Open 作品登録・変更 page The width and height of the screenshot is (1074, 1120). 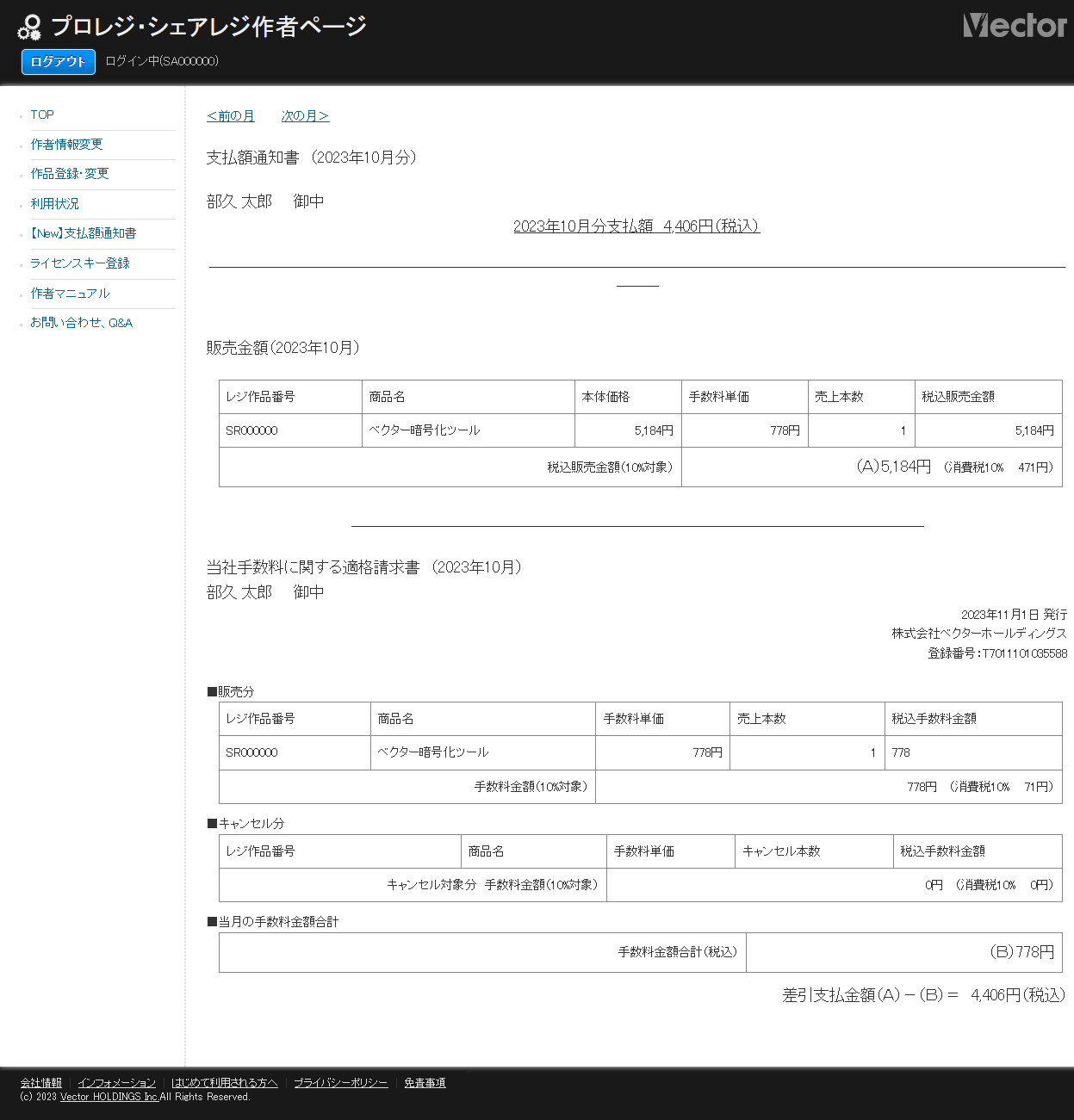70,173
